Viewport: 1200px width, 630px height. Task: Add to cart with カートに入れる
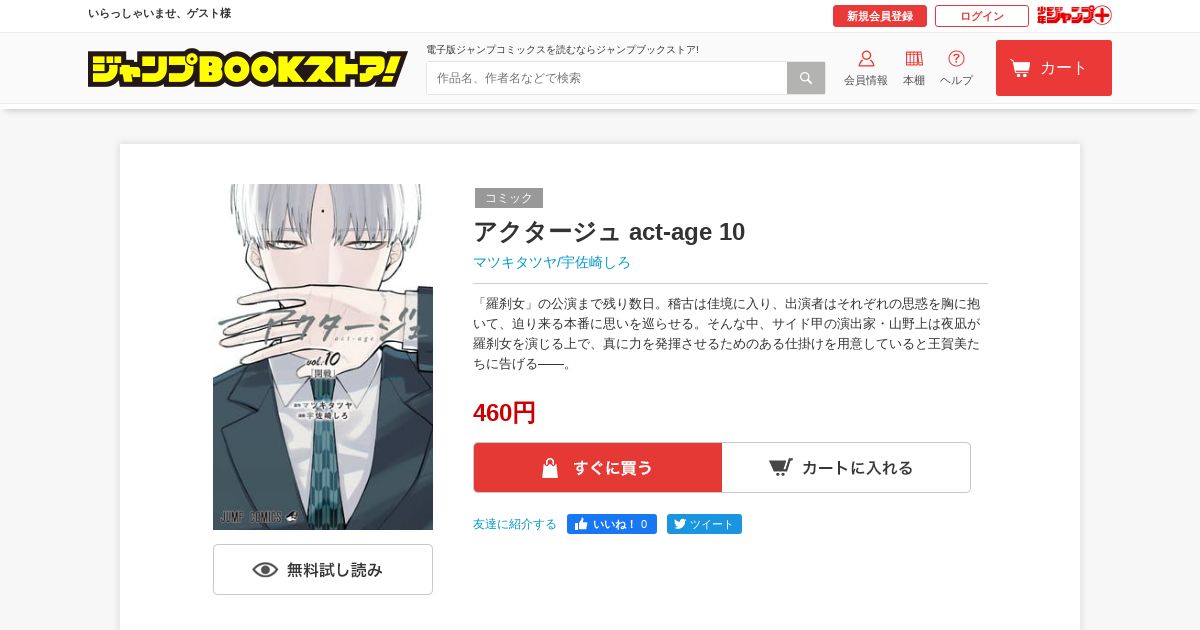point(846,467)
